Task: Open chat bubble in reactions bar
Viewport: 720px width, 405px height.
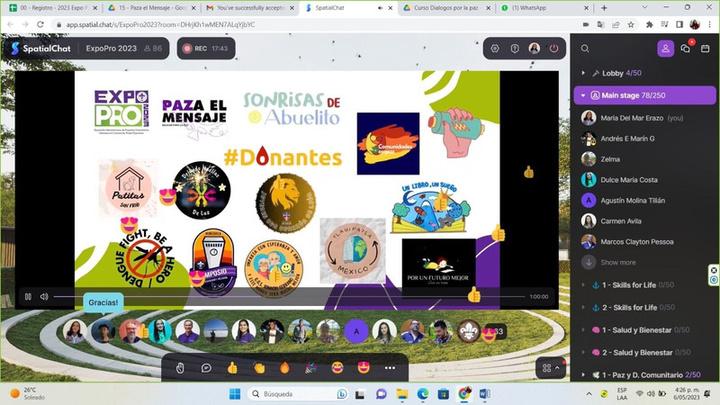Action: tap(206, 368)
